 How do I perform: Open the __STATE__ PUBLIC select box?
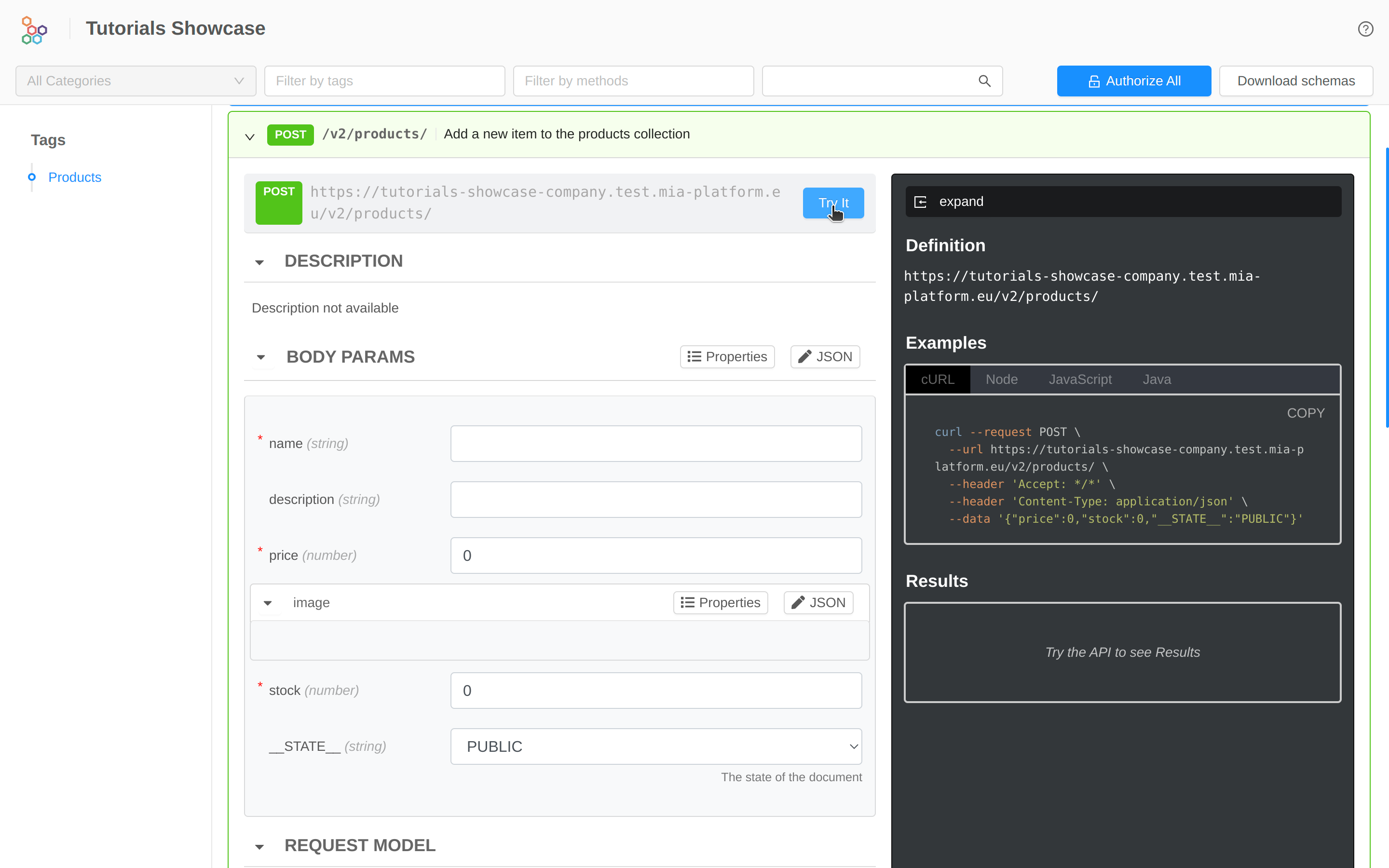click(x=655, y=746)
